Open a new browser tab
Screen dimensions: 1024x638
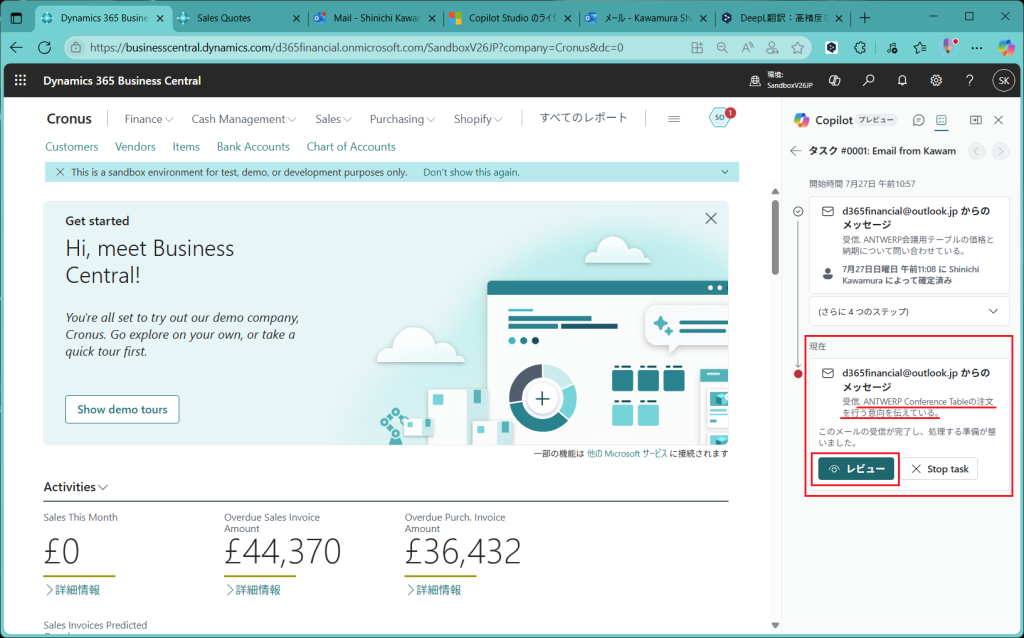point(865,18)
